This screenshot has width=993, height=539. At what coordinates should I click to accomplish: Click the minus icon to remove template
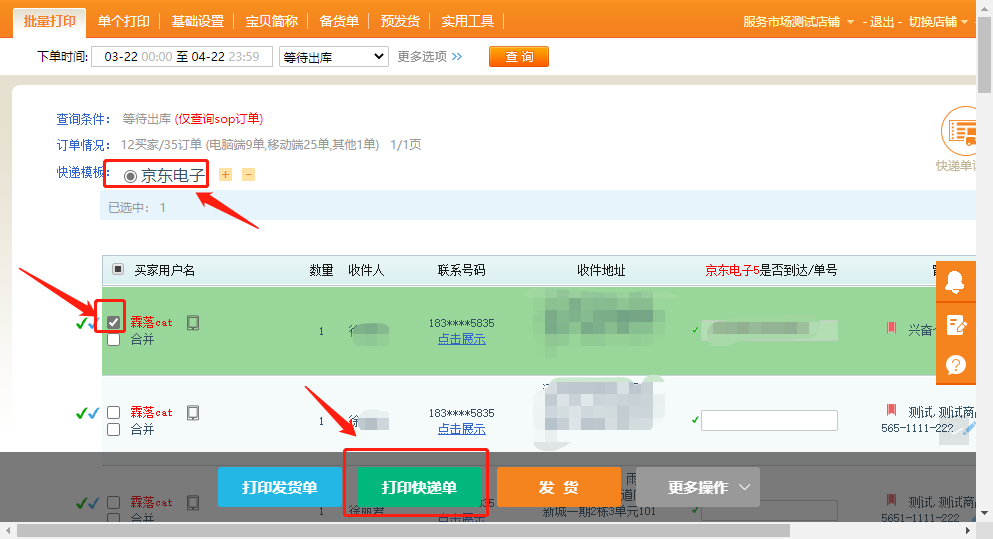click(x=249, y=174)
